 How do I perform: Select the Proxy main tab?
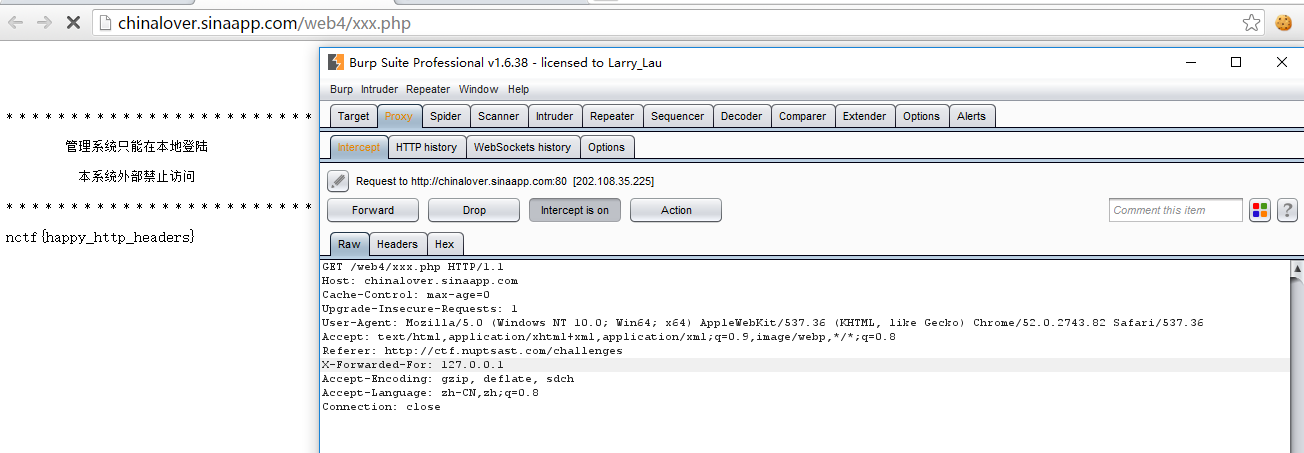[399, 116]
